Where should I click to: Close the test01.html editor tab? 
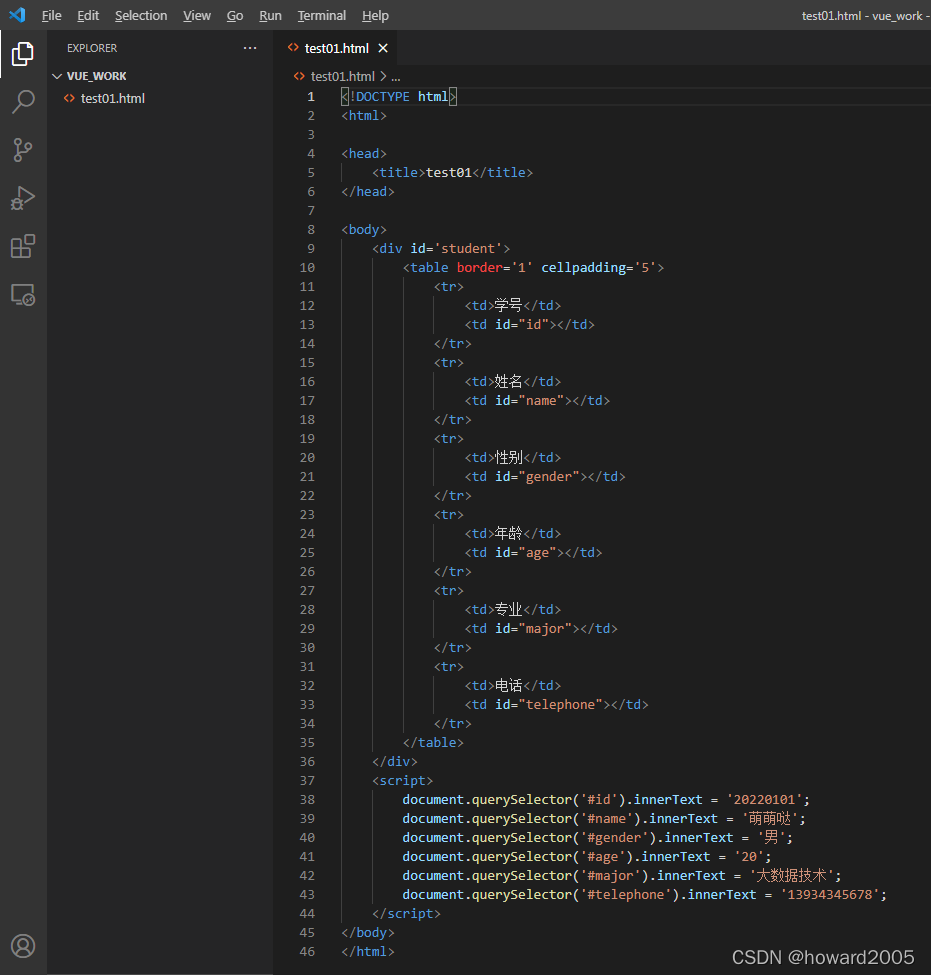tap(383, 48)
